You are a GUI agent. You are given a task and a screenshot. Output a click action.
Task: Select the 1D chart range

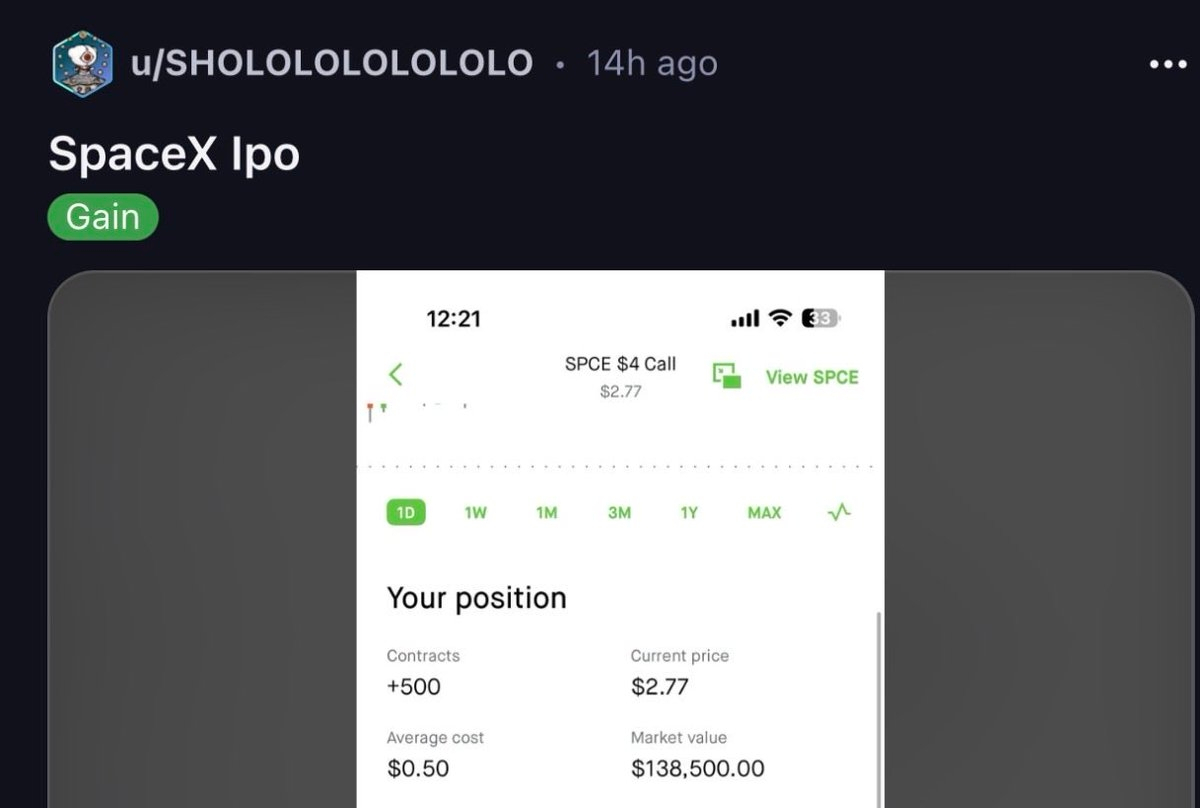[x=406, y=513]
